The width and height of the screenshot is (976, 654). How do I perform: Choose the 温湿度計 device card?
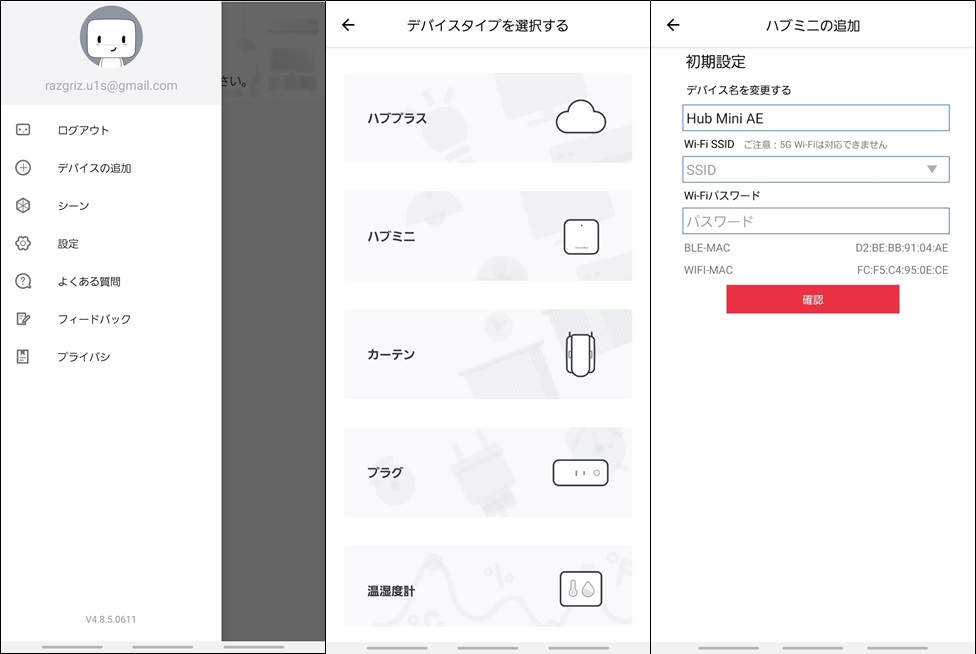(x=488, y=586)
